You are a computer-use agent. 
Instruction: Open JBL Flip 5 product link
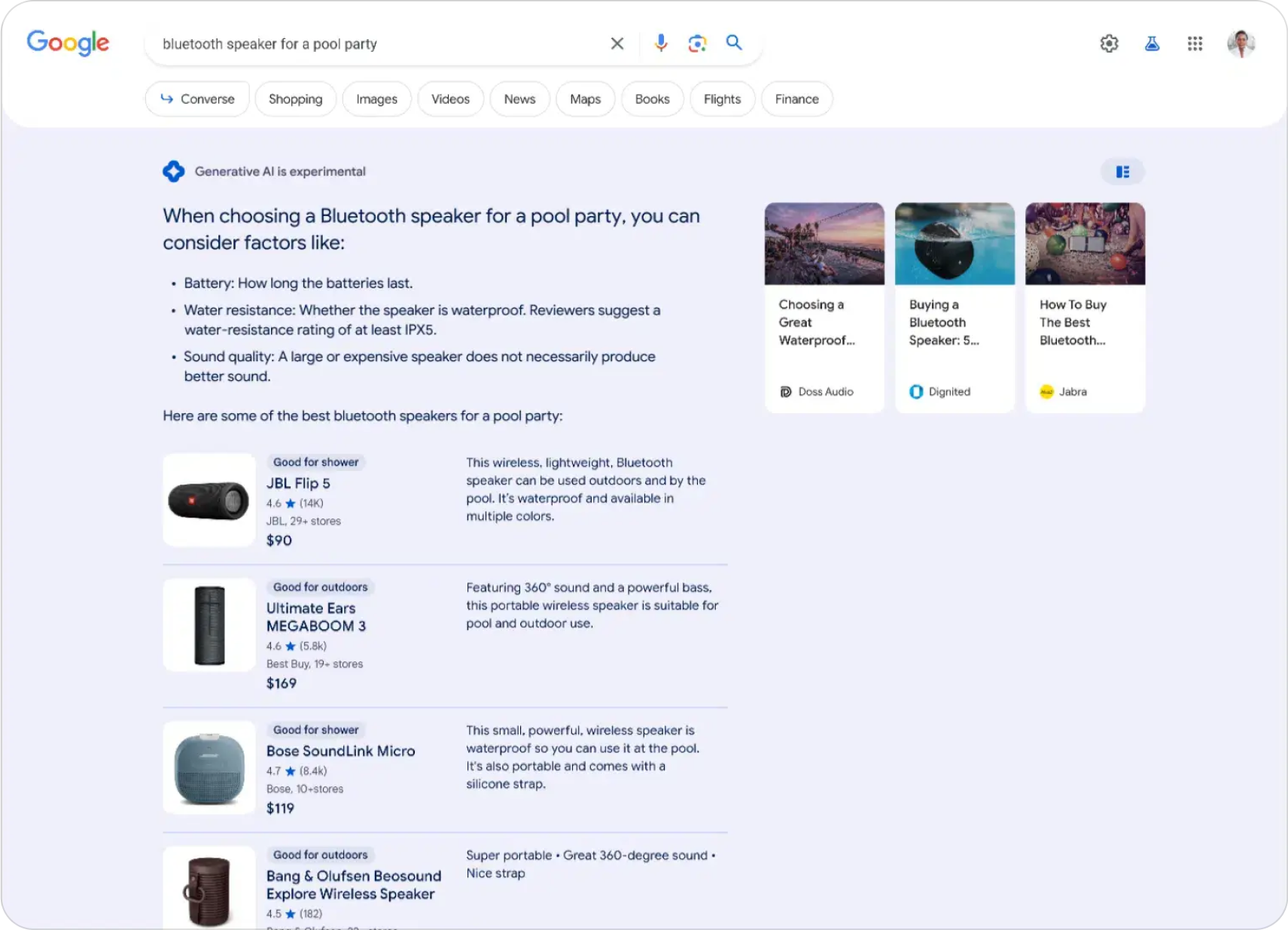coord(298,483)
